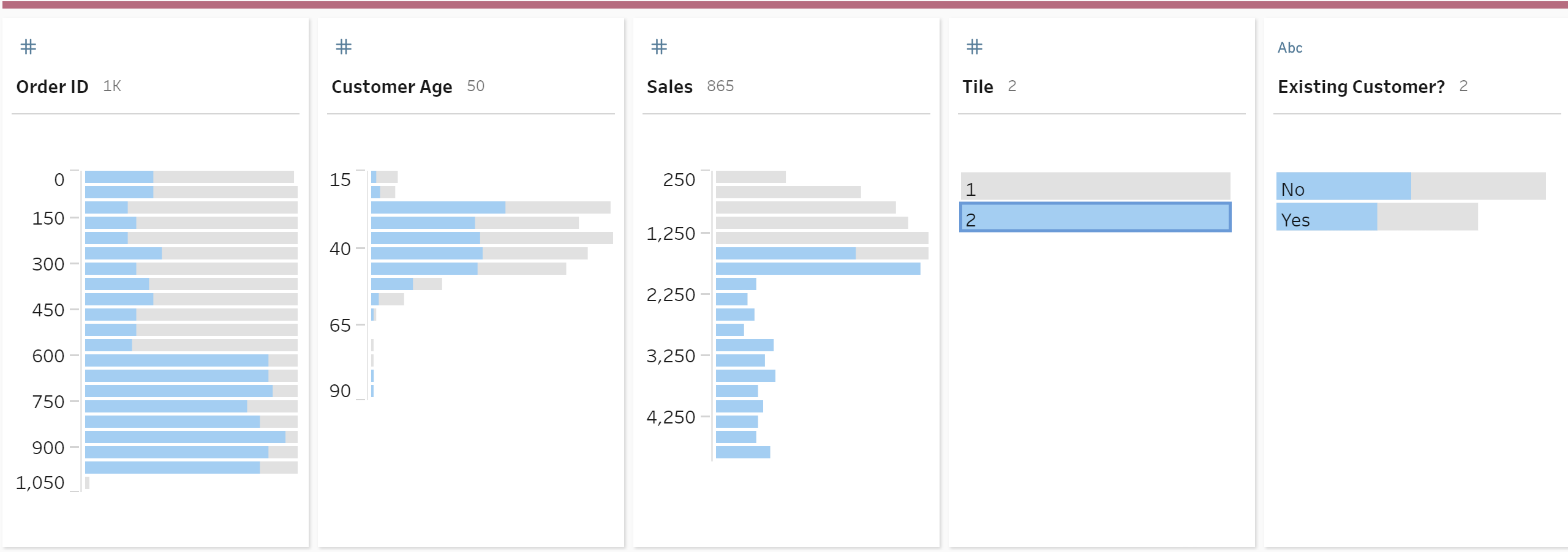Click the Sales number type icon
Screen dimensions: 1568x552
[659, 47]
